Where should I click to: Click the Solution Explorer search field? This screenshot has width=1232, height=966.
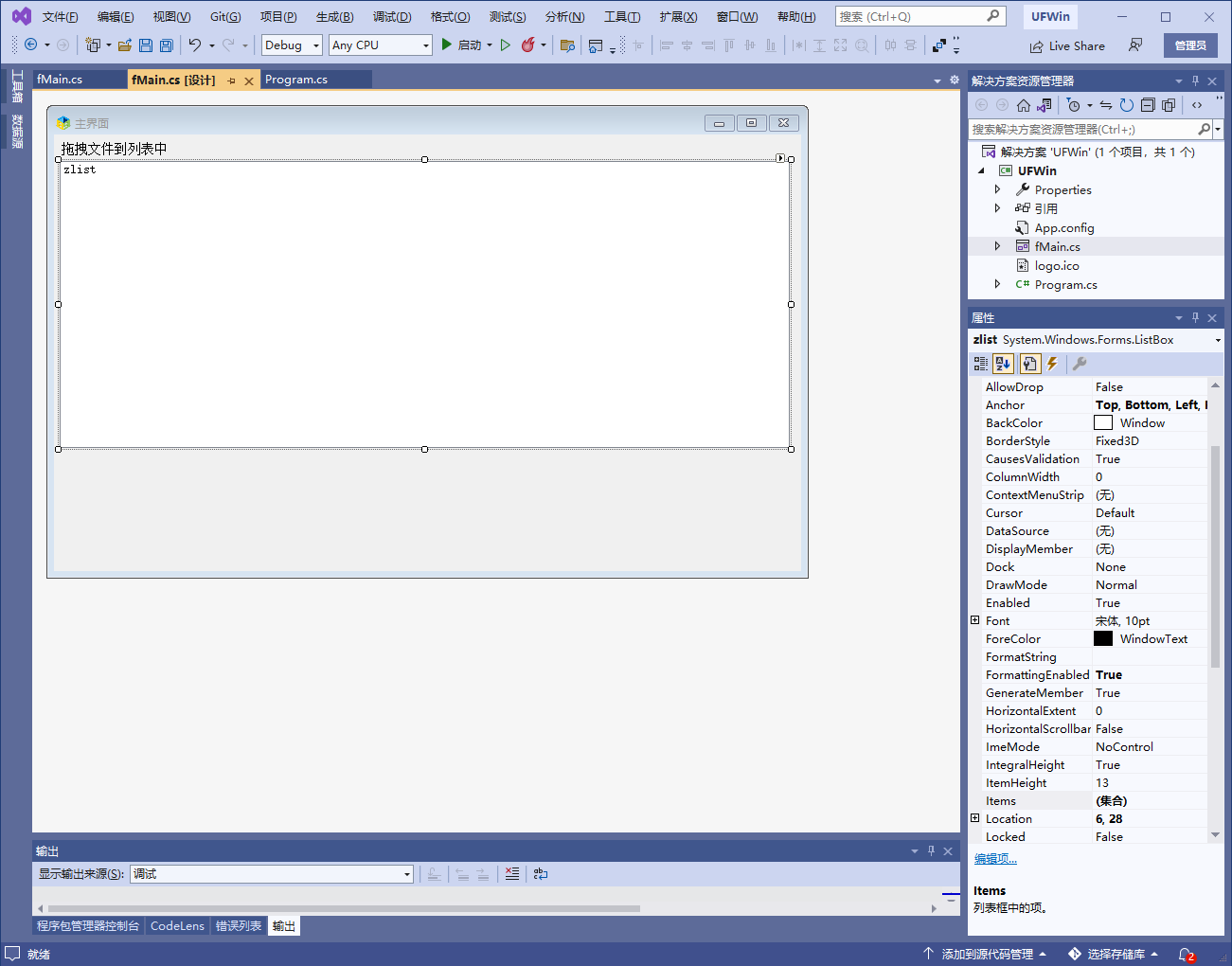click(1083, 129)
